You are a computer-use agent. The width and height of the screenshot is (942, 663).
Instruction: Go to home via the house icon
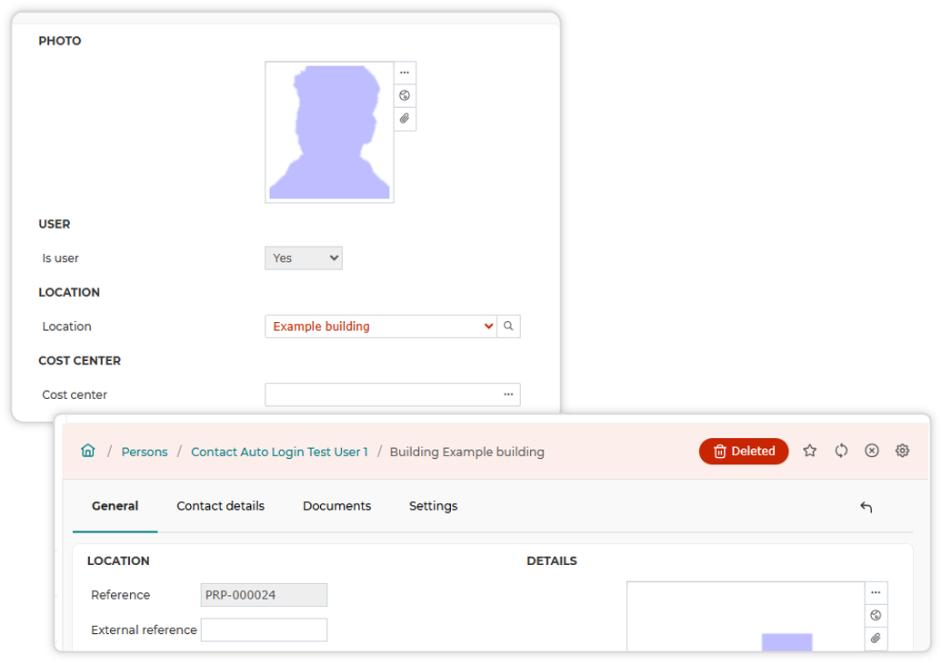88,451
